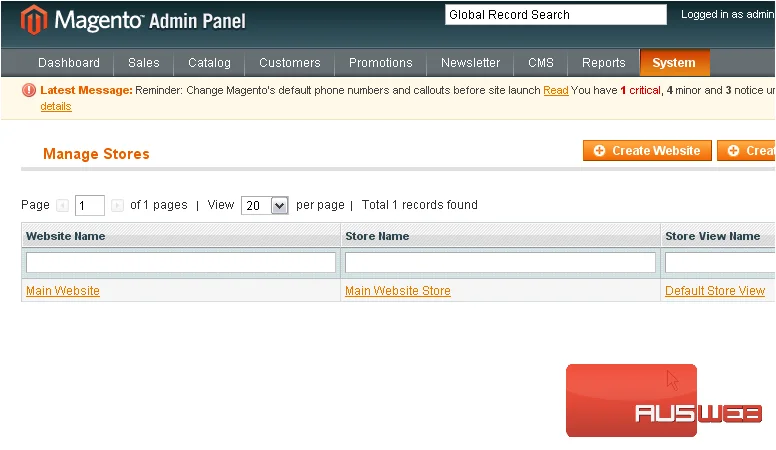Screen dimensions: 776x450
Task: Open the Promotions menu
Action: [x=381, y=63]
